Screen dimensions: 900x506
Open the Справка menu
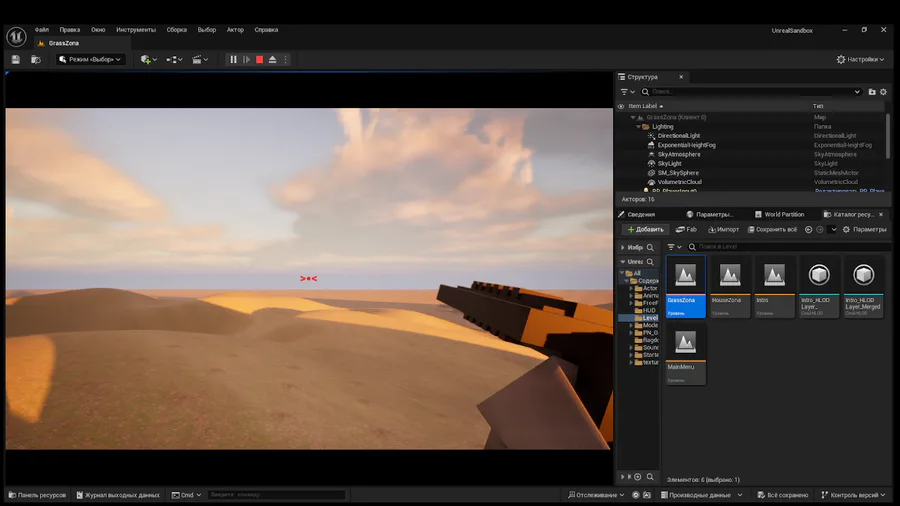(266, 30)
